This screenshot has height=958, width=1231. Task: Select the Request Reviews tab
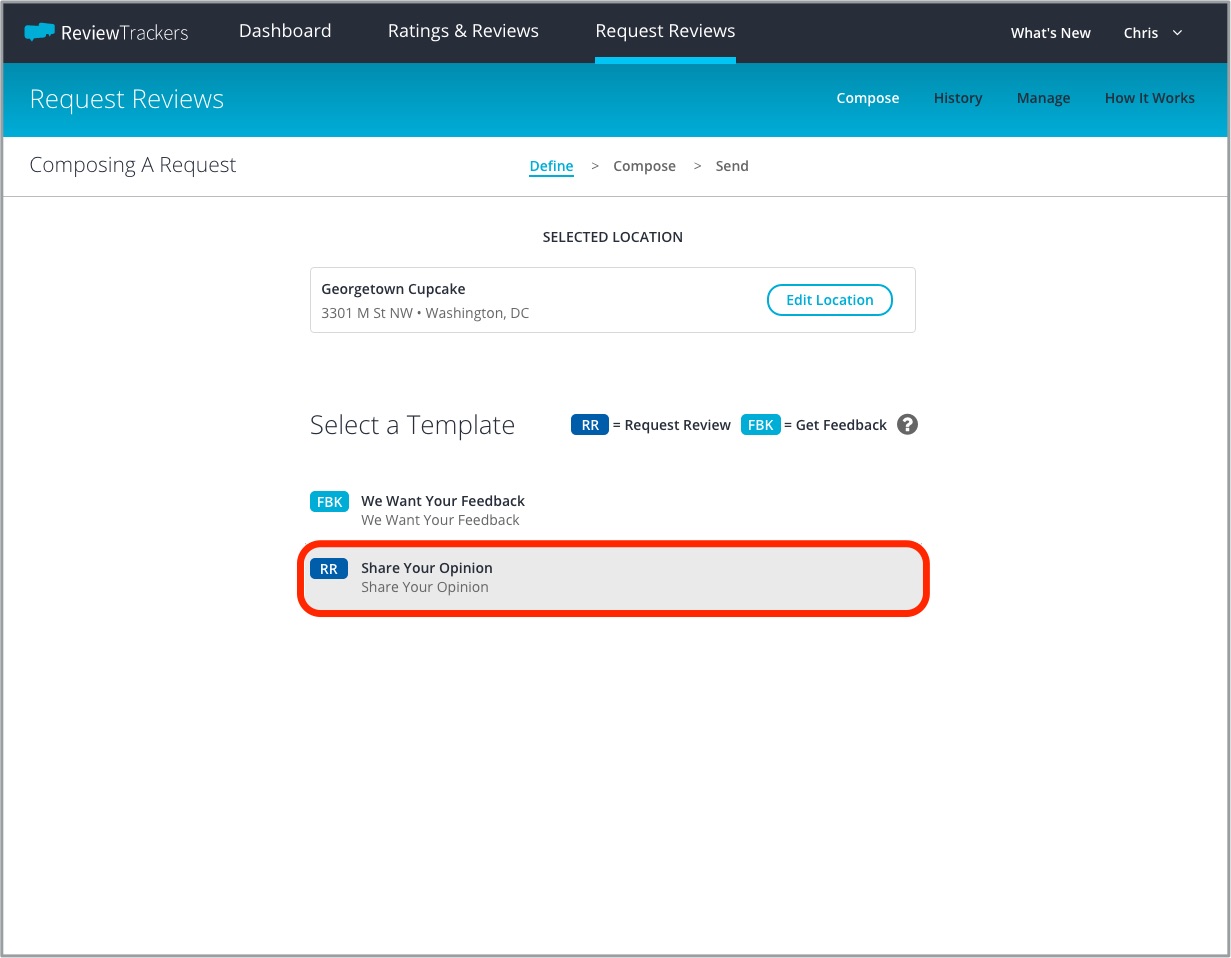coord(665,31)
